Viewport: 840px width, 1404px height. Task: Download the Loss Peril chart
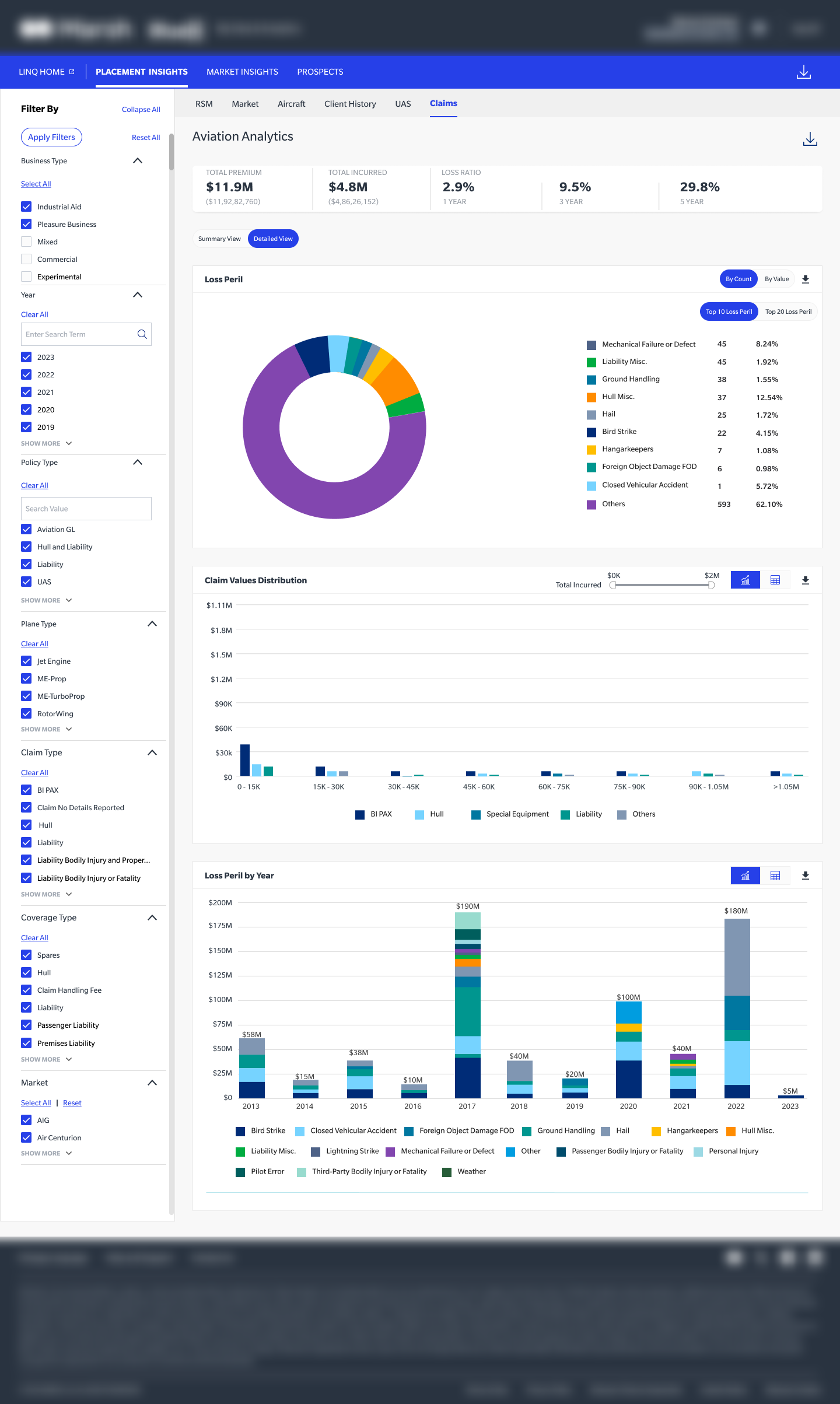click(806, 279)
